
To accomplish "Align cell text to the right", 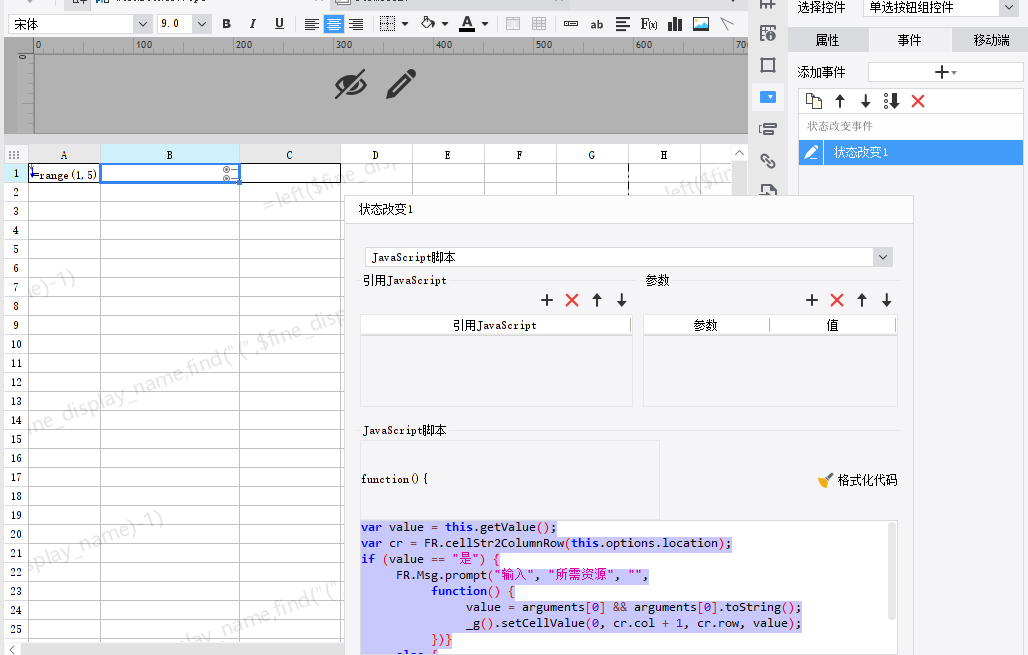I will click(356, 24).
